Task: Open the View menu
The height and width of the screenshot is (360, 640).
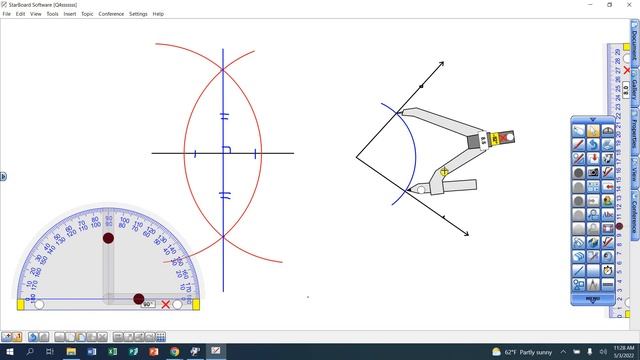Action: coord(36,14)
